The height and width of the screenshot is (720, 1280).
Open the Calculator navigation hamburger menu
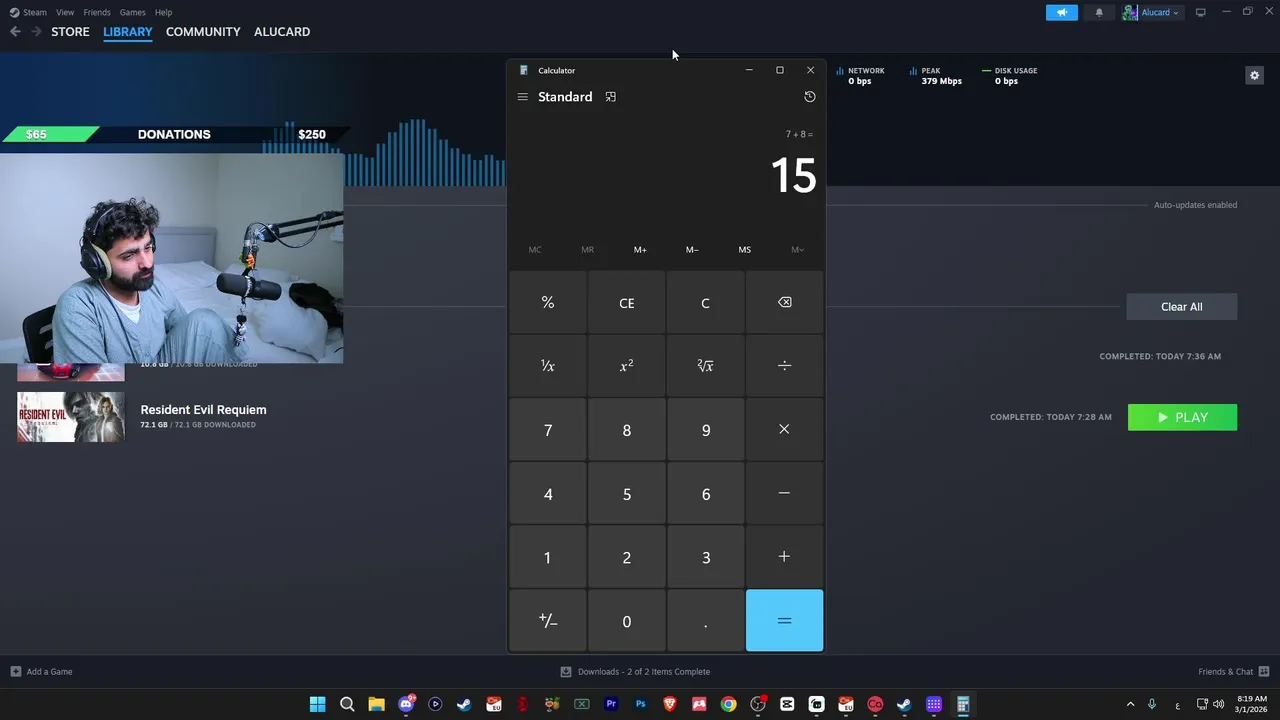[522, 97]
